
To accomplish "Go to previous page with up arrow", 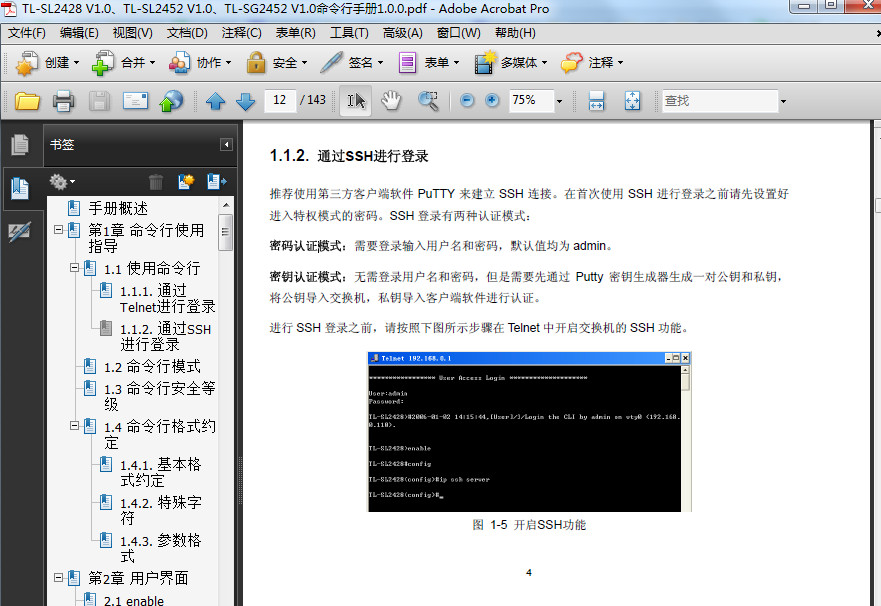I will pyautogui.click(x=215, y=102).
